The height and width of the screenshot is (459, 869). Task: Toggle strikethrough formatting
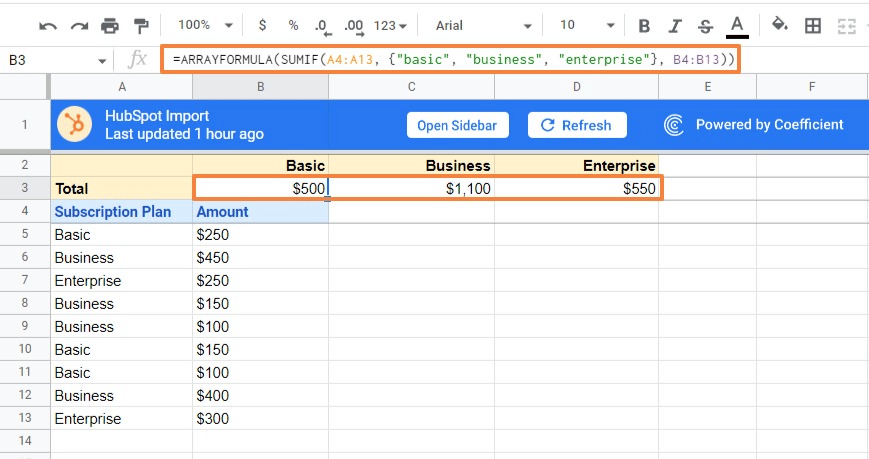706,26
